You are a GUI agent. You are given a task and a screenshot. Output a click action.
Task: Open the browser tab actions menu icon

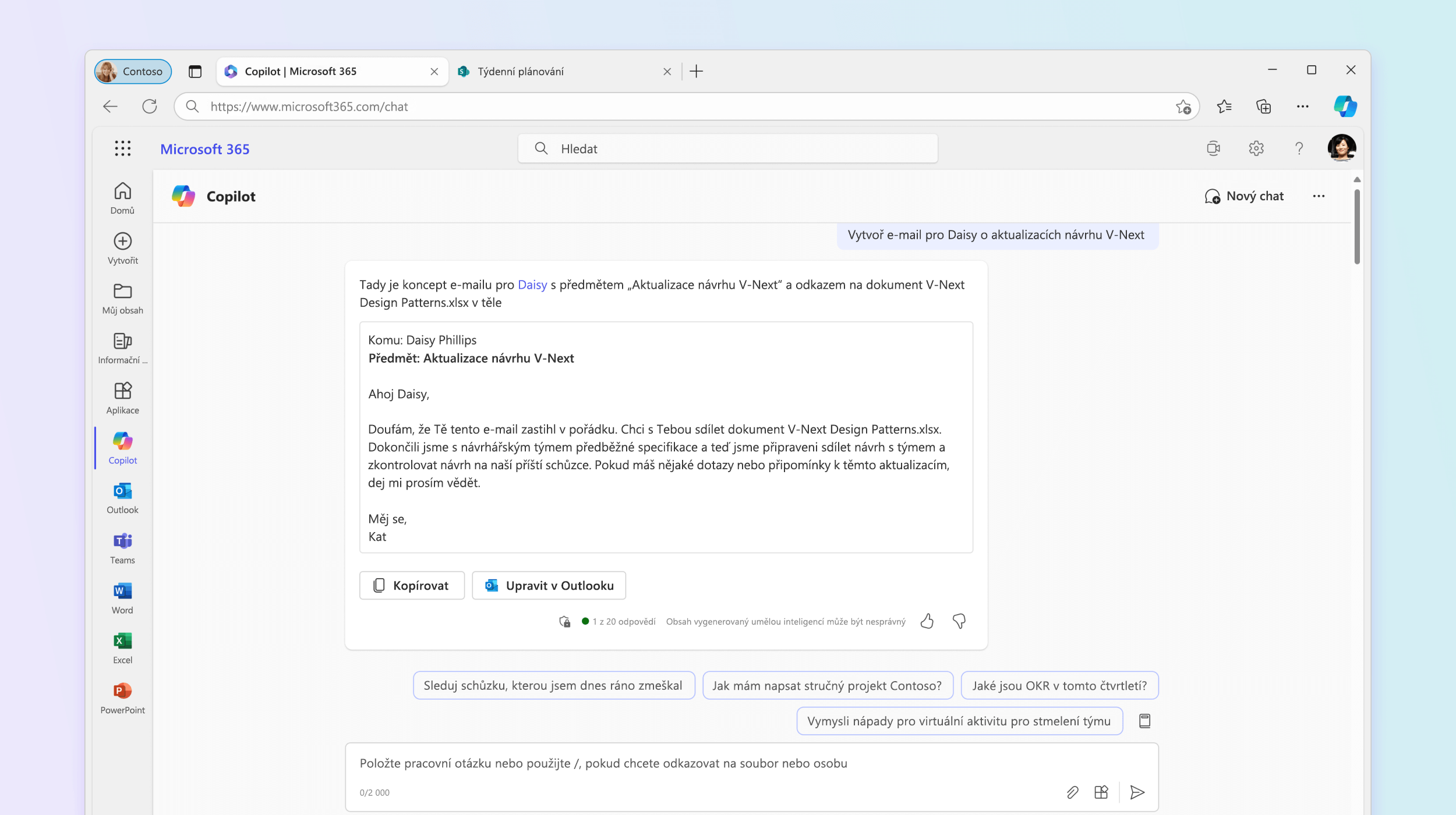click(x=195, y=72)
